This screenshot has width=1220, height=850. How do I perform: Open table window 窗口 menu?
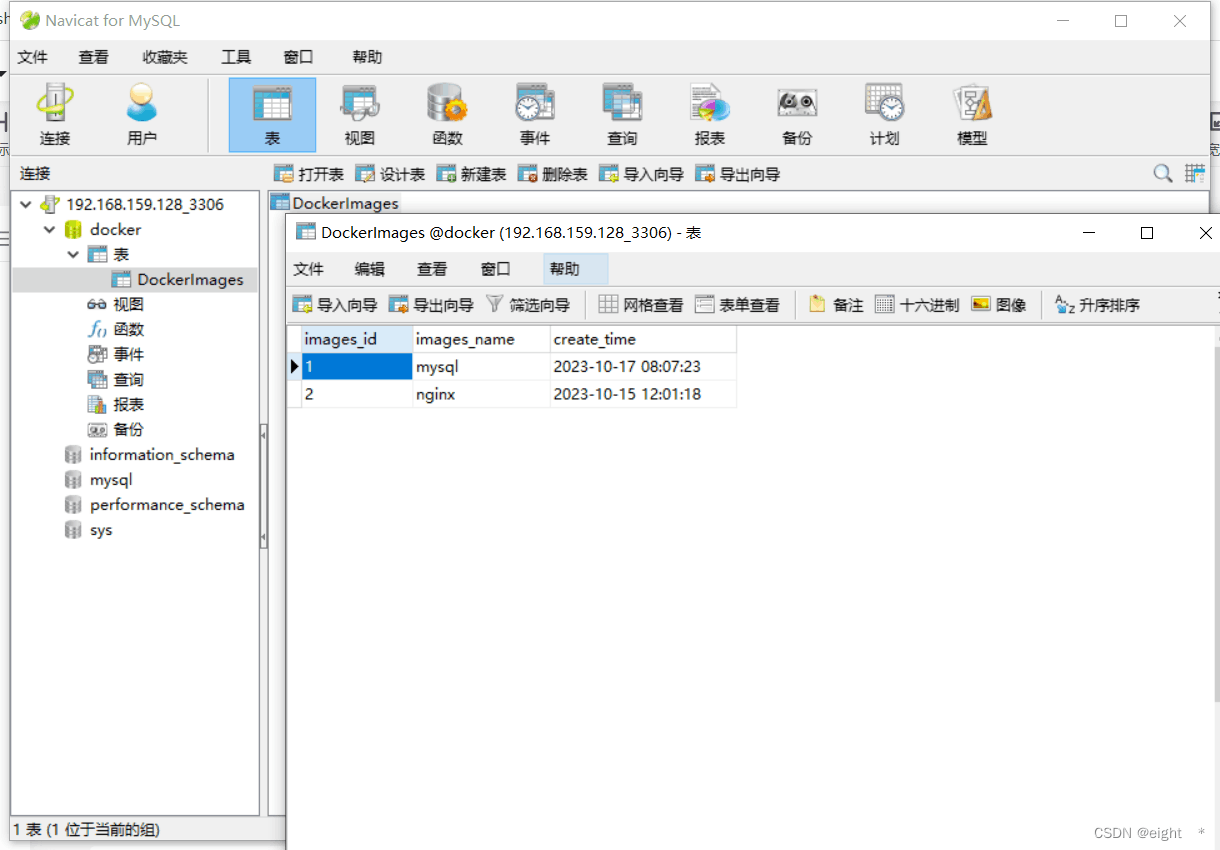tap(495, 269)
